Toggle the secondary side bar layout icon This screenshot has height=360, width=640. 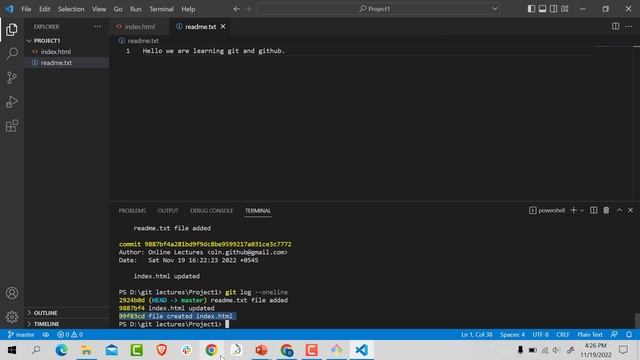pos(553,9)
